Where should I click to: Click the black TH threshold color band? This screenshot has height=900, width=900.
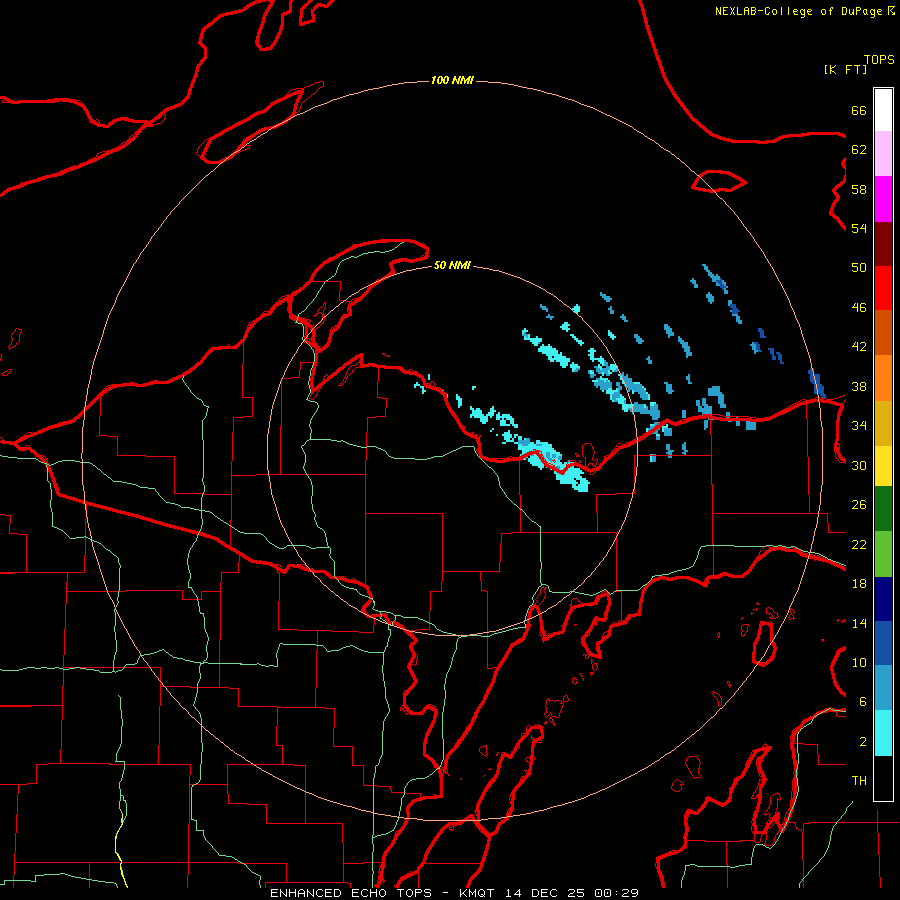click(x=883, y=778)
